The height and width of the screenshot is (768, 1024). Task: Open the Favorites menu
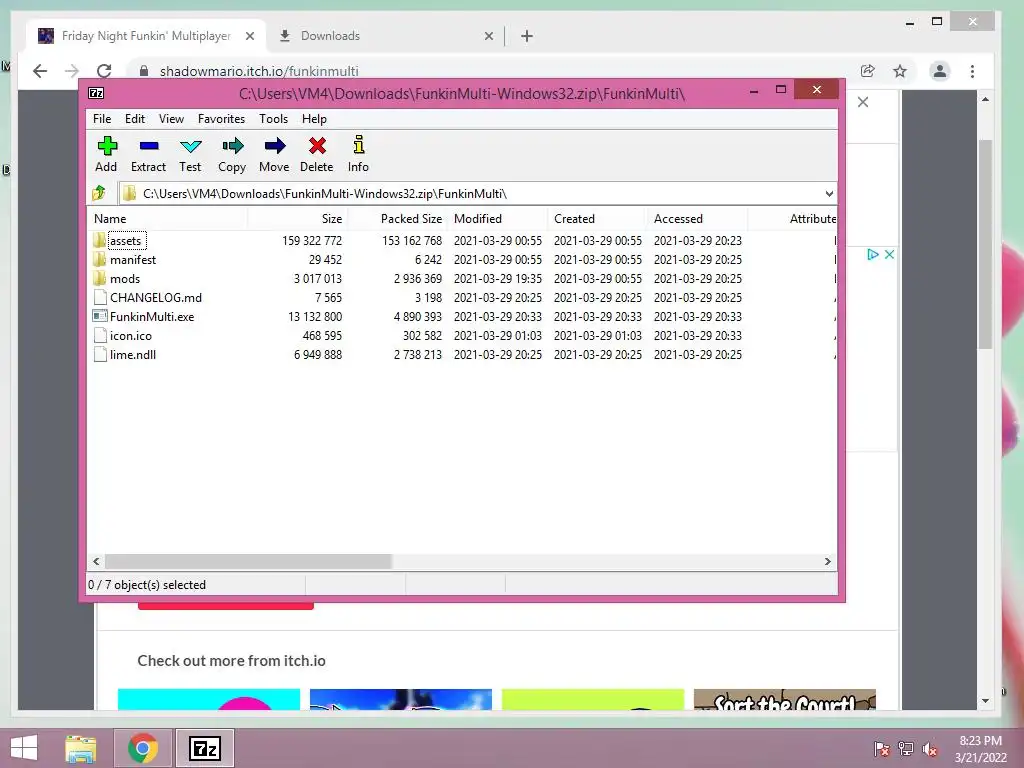click(221, 119)
